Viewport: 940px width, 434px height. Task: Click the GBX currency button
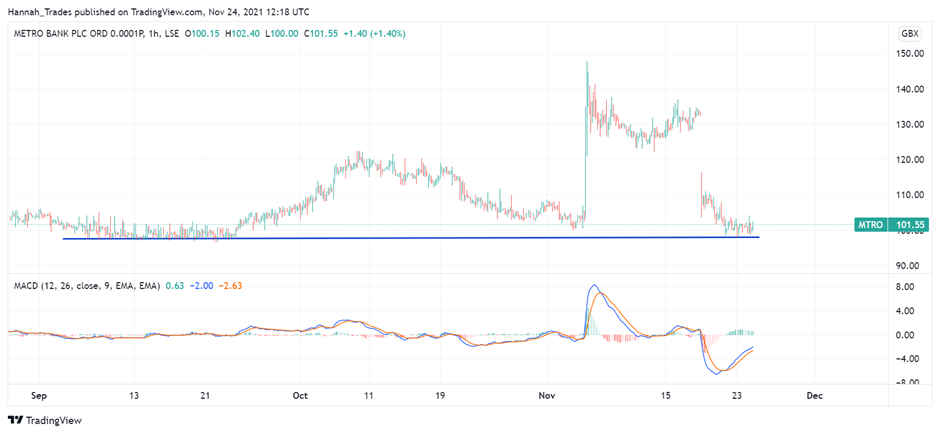pyautogui.click(x=909, y=34)
